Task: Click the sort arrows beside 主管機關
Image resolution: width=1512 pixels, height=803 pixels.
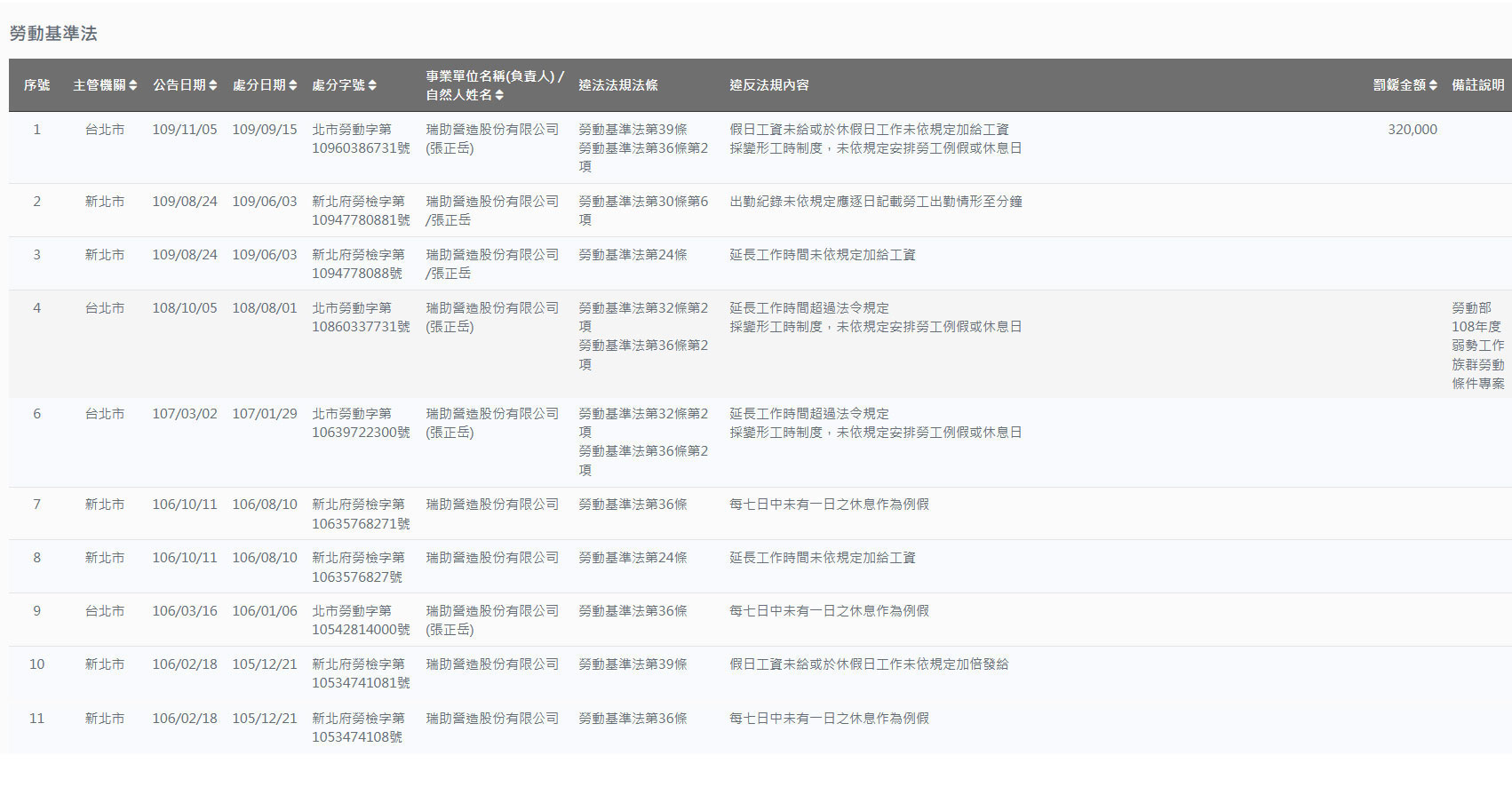Action: click(x=133, y=85)
